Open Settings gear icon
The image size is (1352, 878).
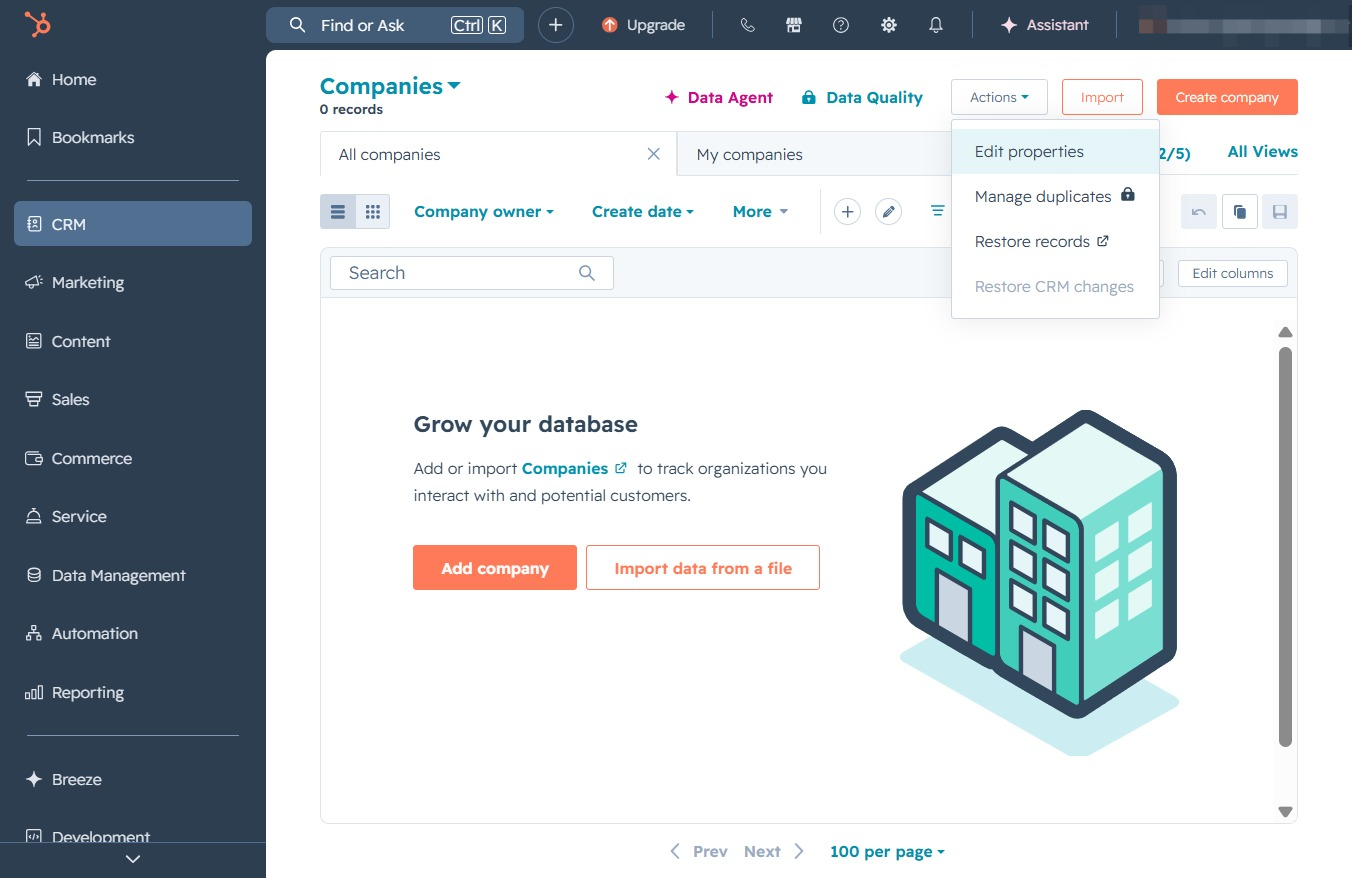click(x=888, y=25)
